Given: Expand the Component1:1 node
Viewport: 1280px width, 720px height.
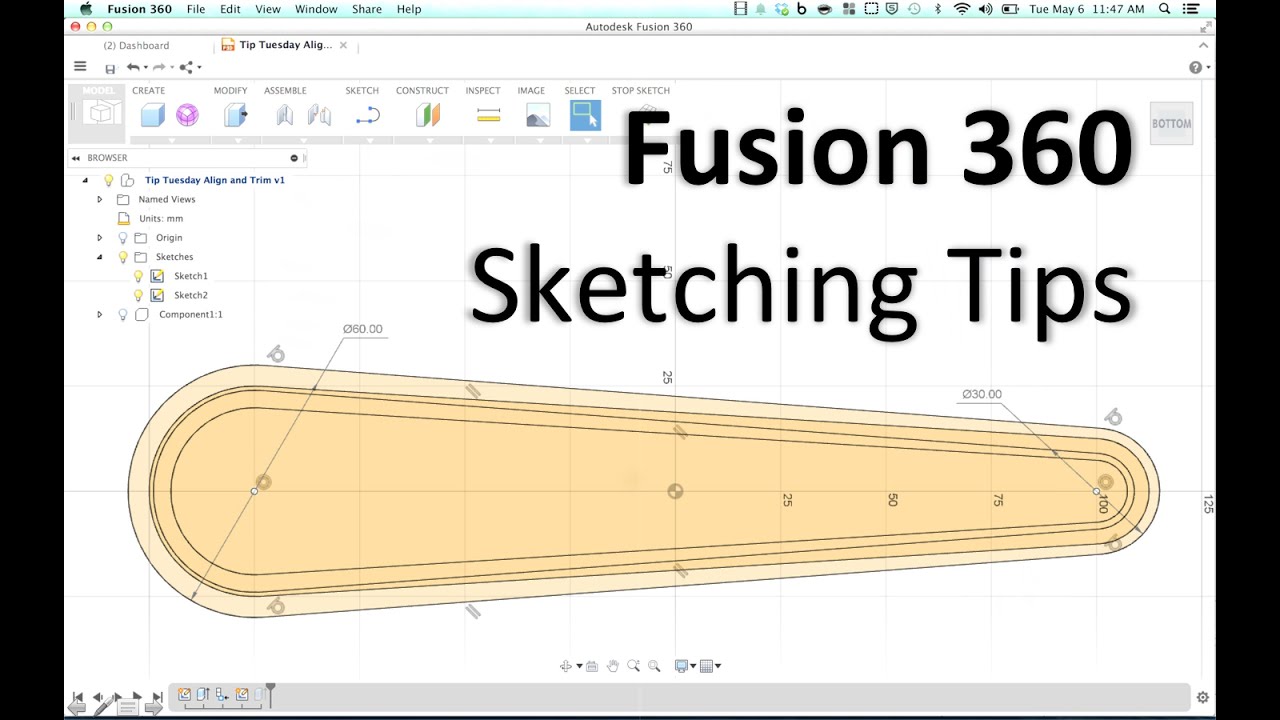Looking at the screenshot, I should click(99, 314).
